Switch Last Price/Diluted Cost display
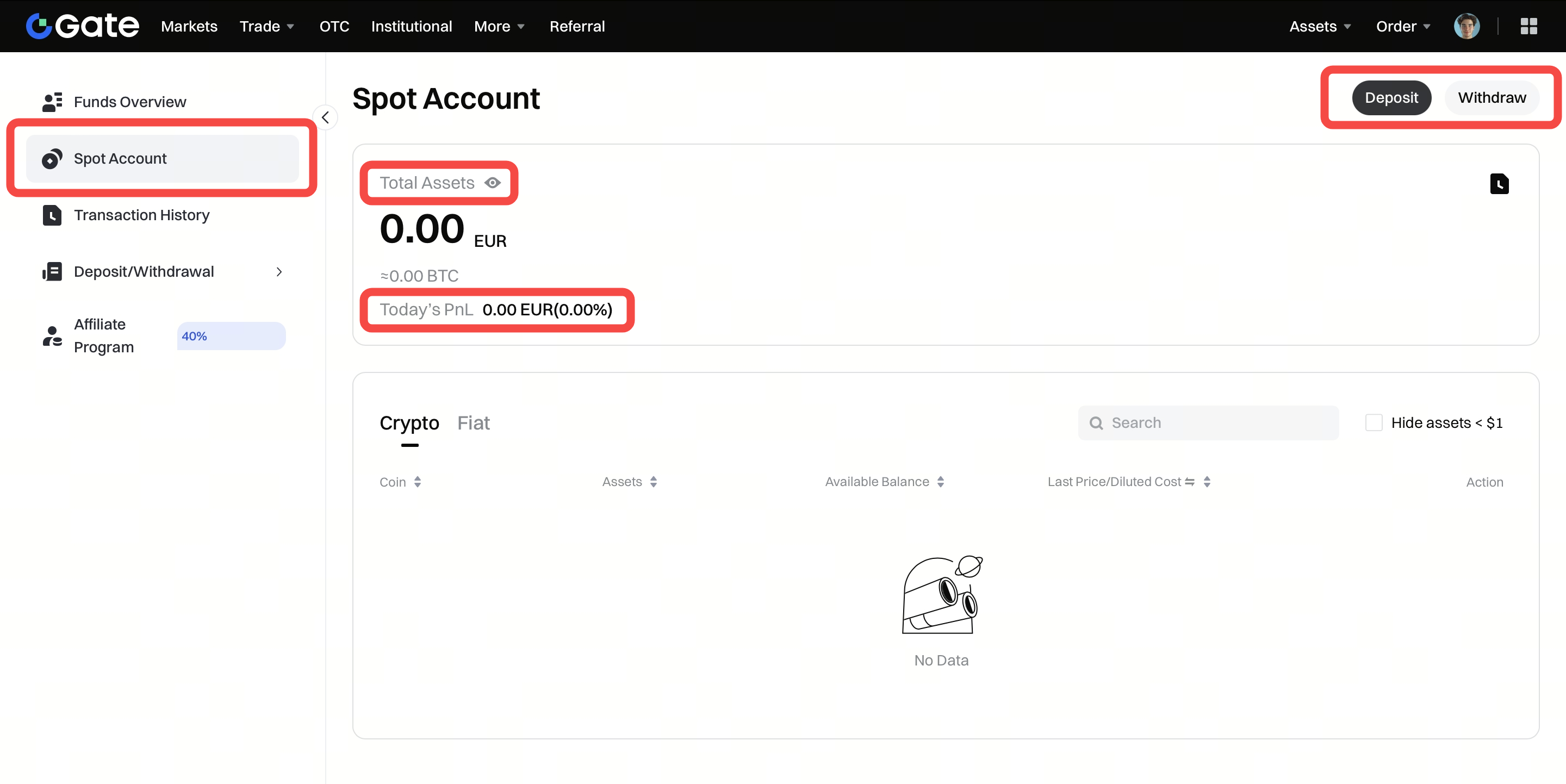Viewport: 1566px width, 784px height. [1190, 482]
